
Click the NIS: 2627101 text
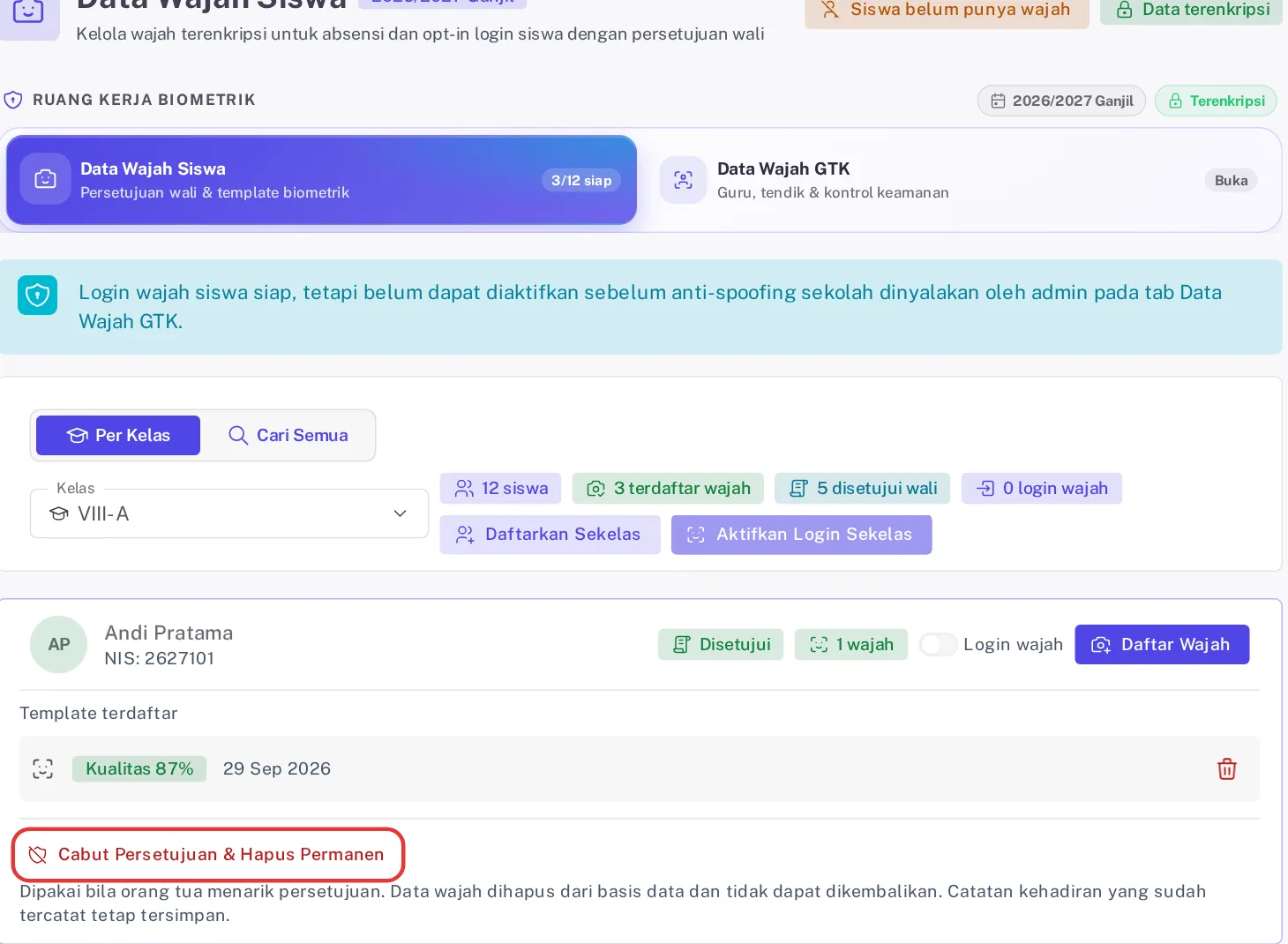coord(159,659)
